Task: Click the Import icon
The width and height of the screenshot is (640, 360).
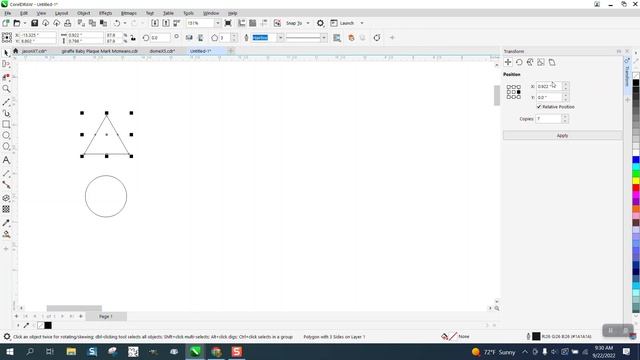Action: [x=155, y=23]
